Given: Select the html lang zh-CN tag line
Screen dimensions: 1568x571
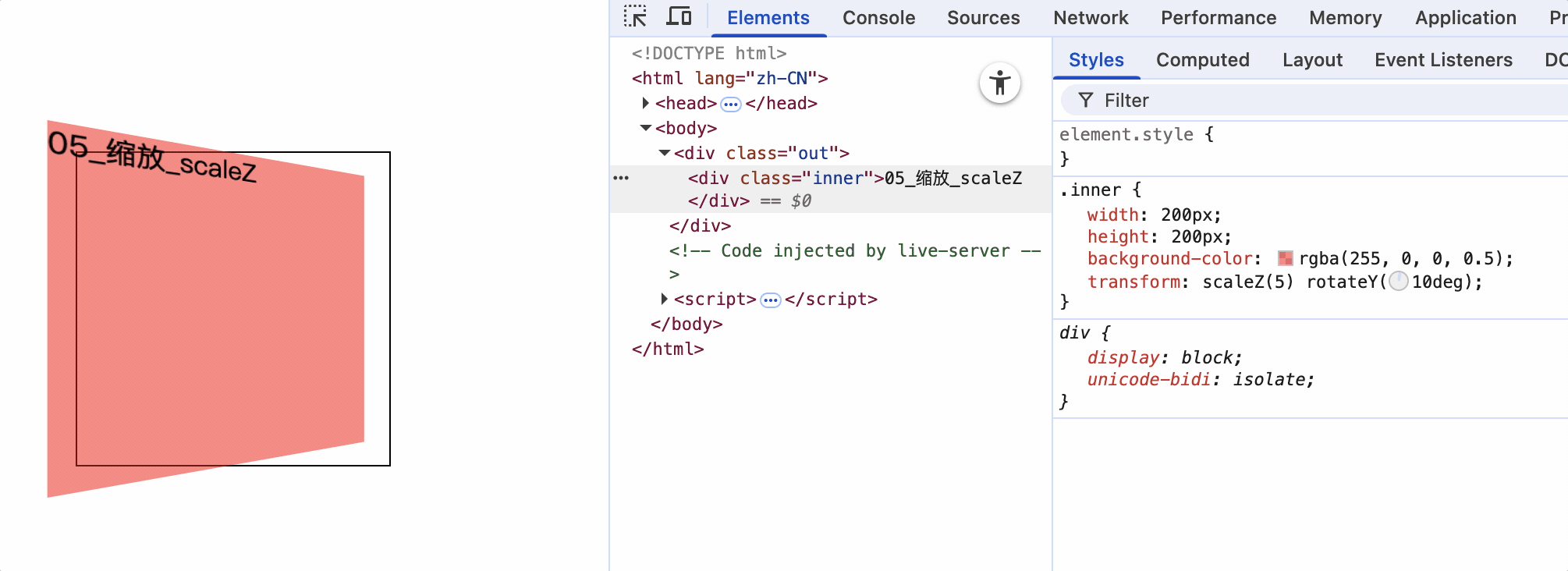Looking at the screenshot, I should tap(730, 78).
